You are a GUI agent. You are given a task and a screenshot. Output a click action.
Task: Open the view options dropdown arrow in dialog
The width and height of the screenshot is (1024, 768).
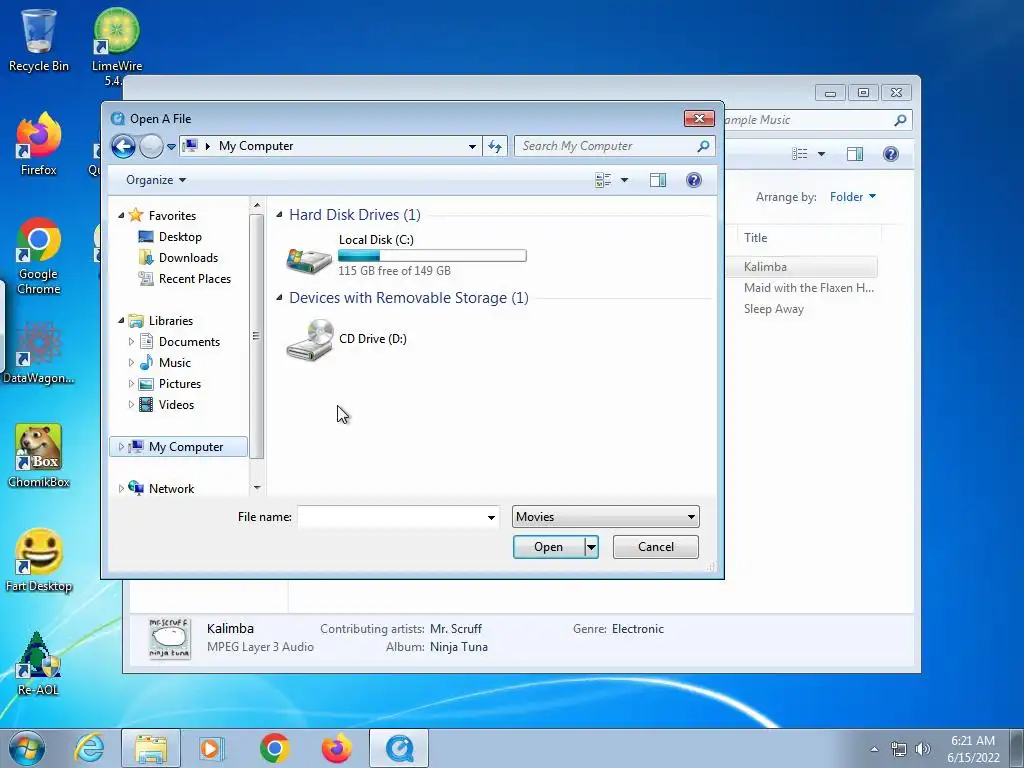(624, 180)
